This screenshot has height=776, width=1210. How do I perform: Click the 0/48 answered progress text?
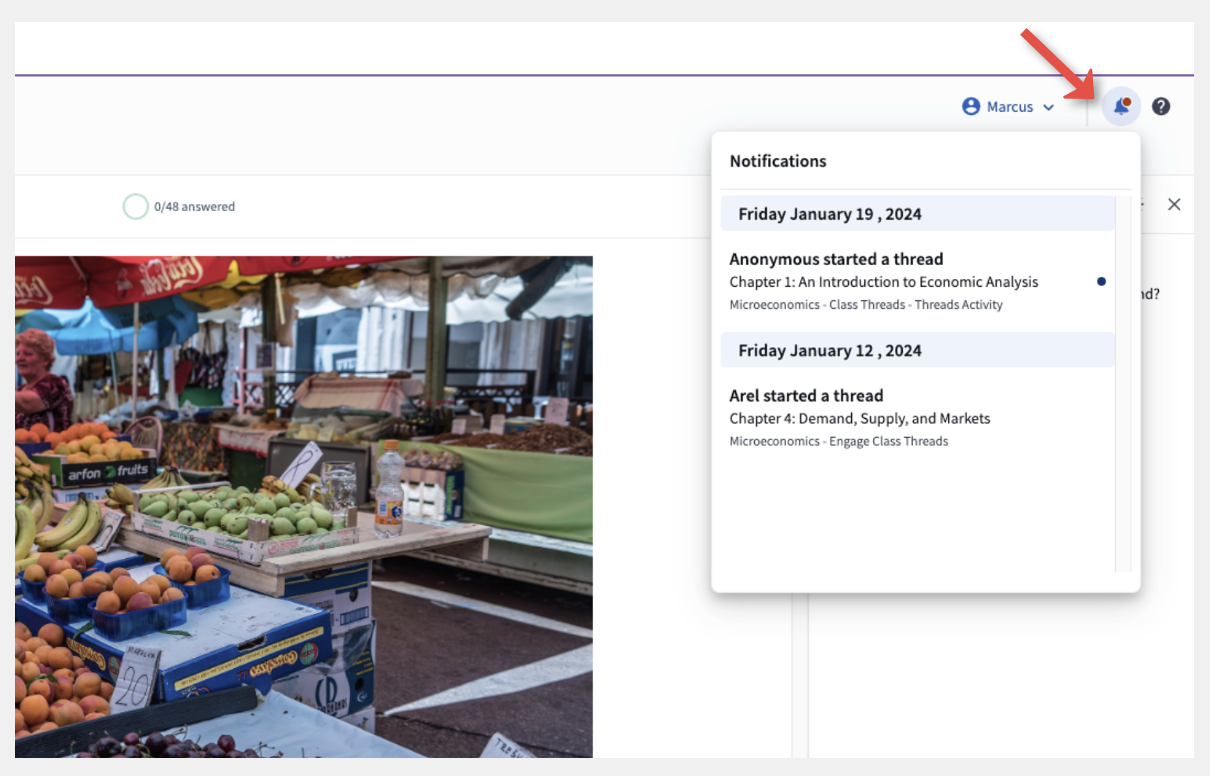point(194,207)
